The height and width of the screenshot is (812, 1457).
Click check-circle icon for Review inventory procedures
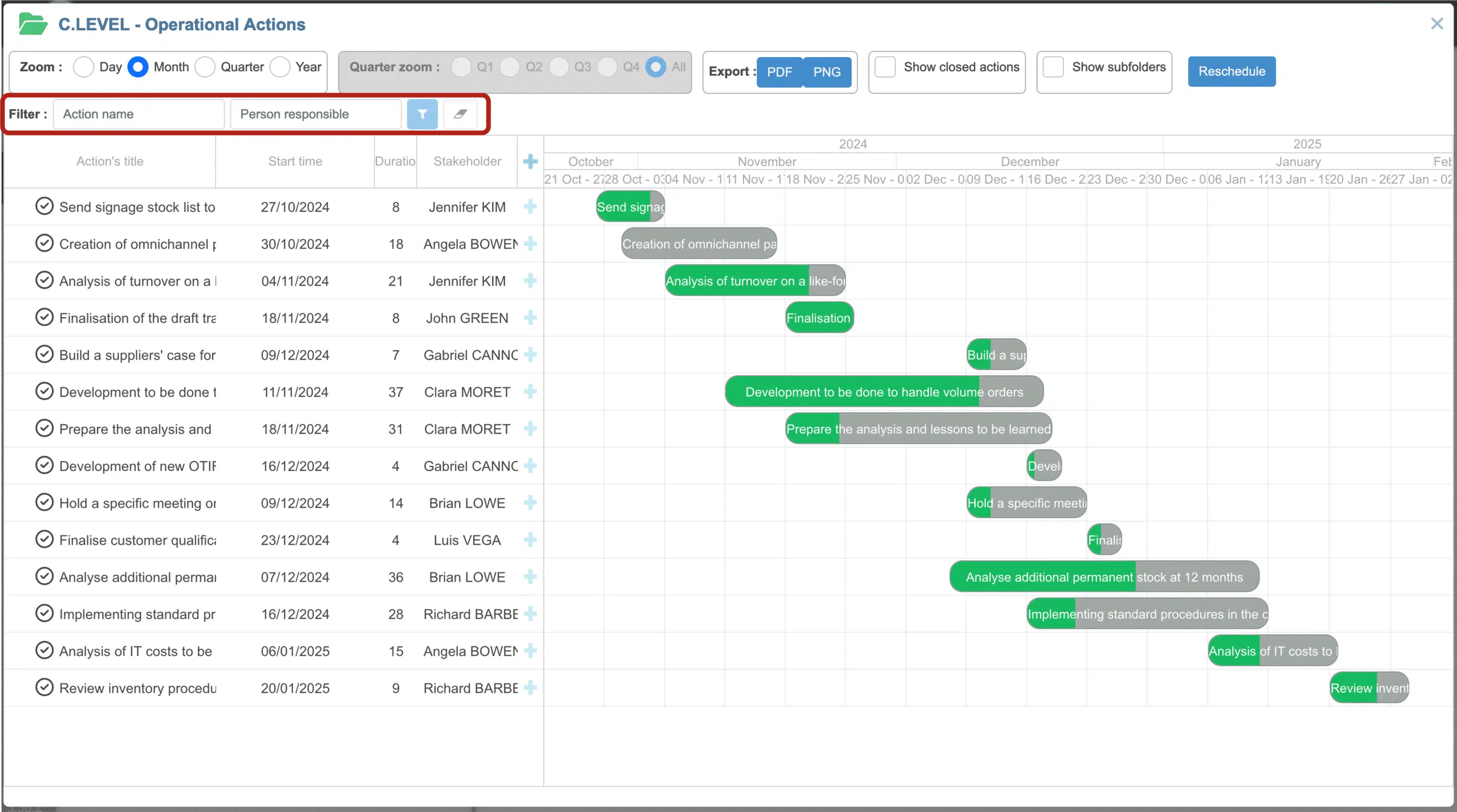[x=44, y=688]
